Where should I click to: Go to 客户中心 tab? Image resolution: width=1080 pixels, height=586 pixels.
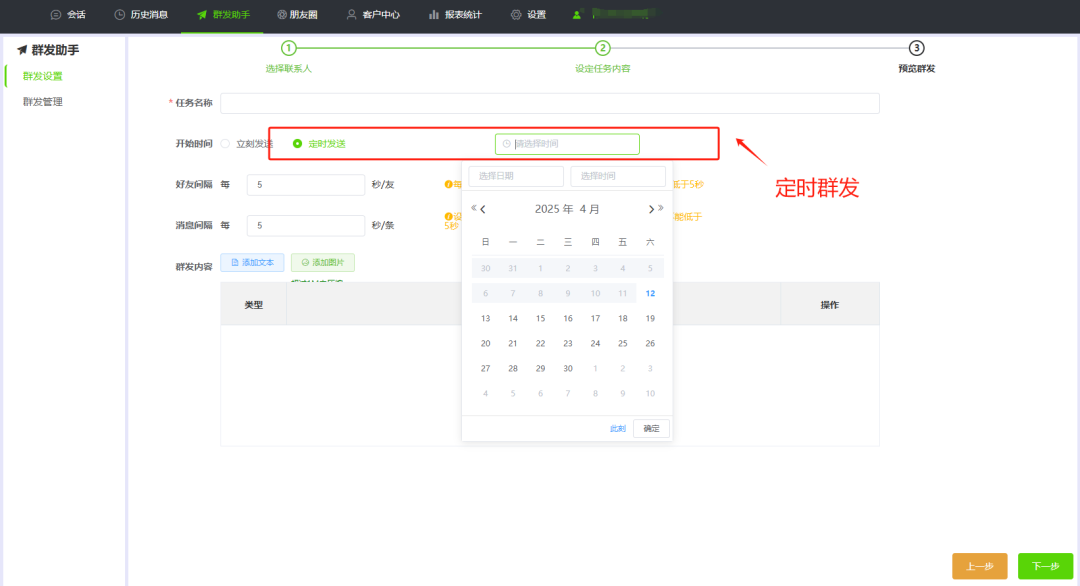(x=373, y=14)
